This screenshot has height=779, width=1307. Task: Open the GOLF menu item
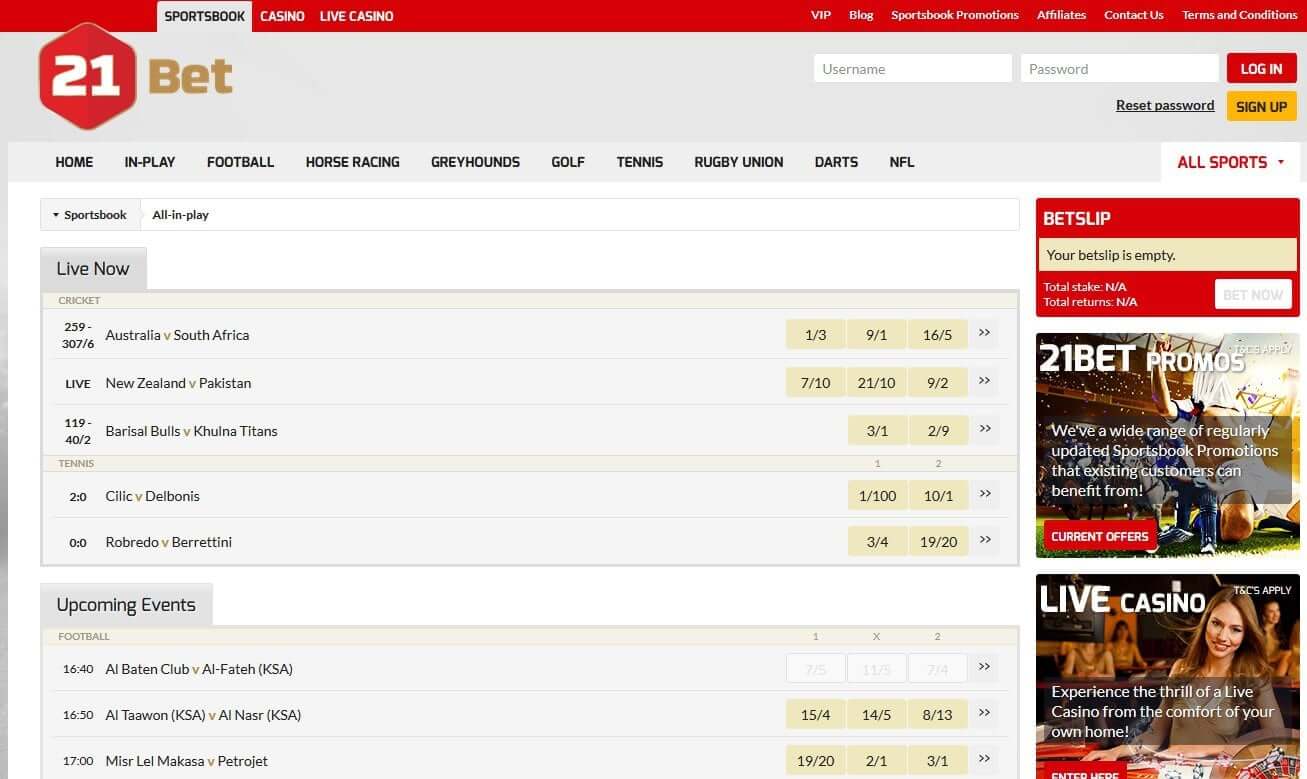pyautogui.click(x=568, y=162)
